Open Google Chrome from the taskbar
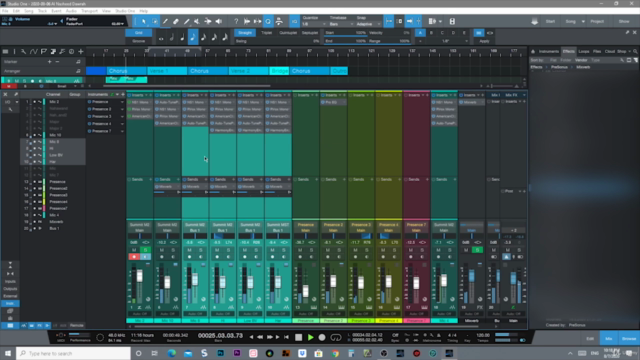 (x=335, y=353)
